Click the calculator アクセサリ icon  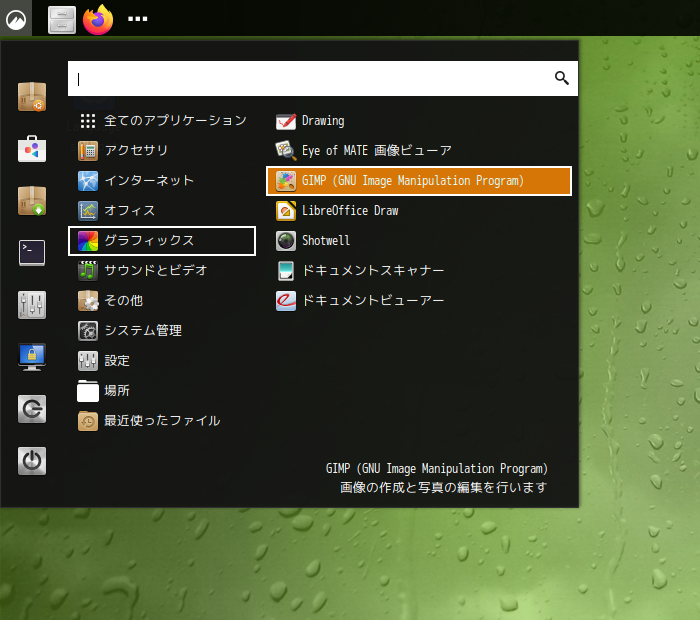point(88,151)
